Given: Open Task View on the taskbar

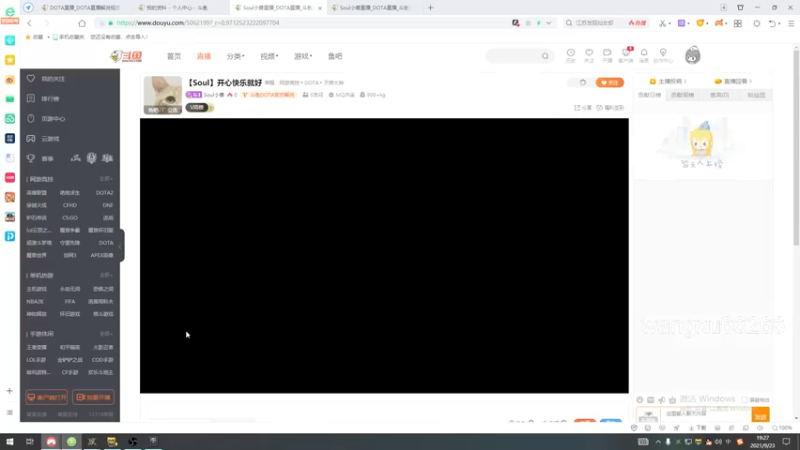Looking at the screenshot, I should pos(30,442).
